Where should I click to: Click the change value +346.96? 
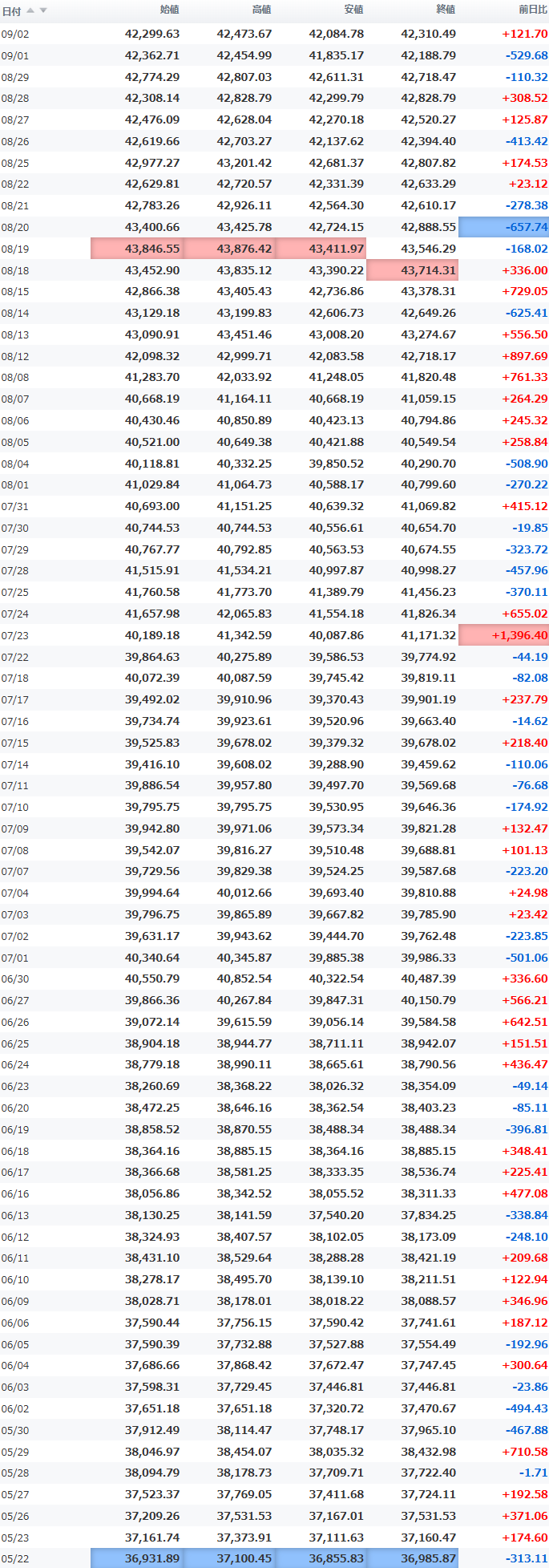[x=525, y=1301]
